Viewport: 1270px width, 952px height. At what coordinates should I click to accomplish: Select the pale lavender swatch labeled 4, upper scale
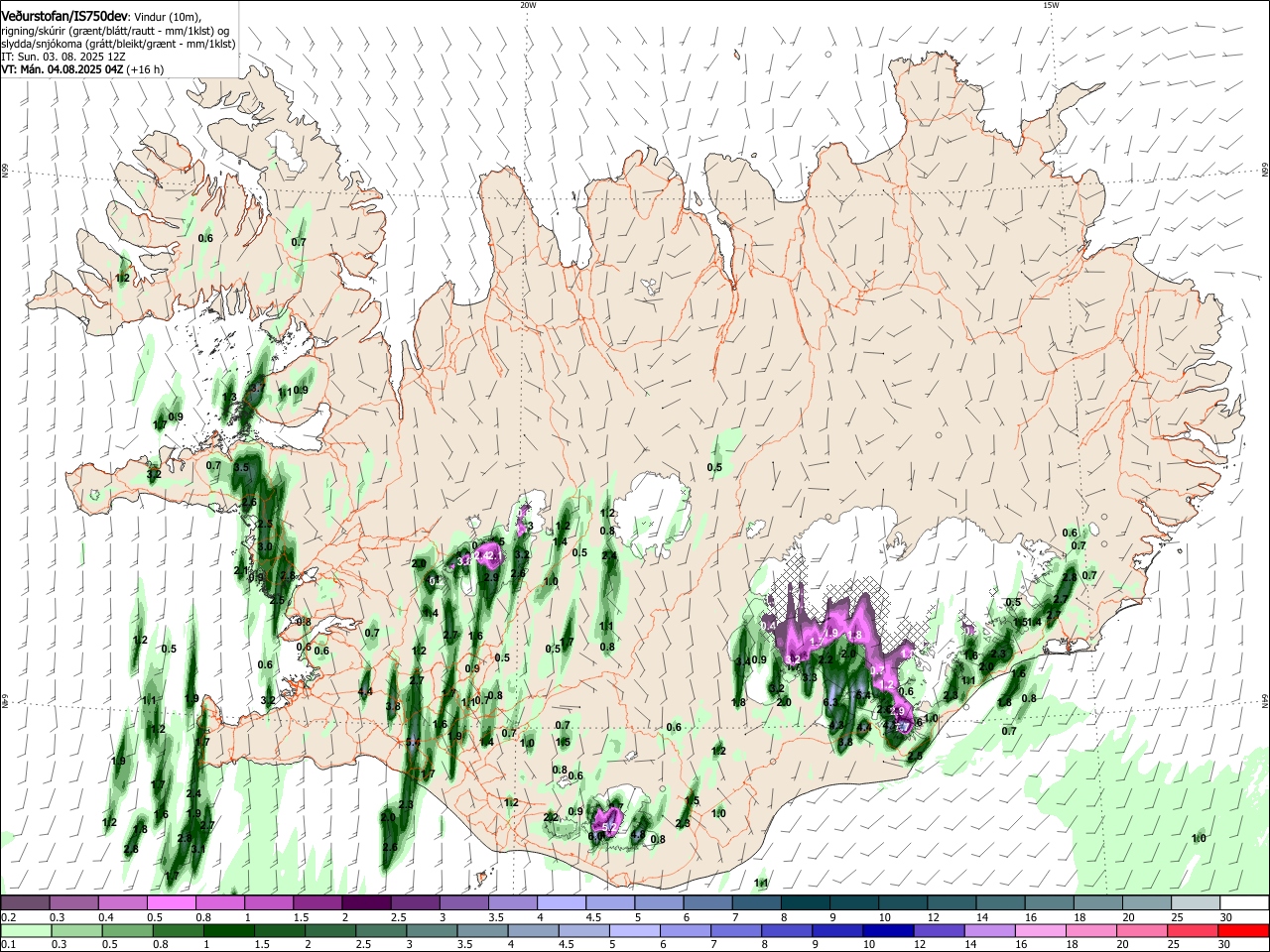point(562,902)
